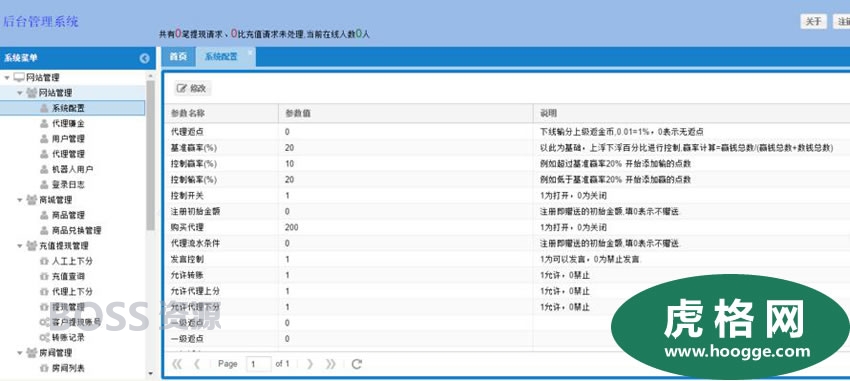Click the 说明 column header

(692, 113)
